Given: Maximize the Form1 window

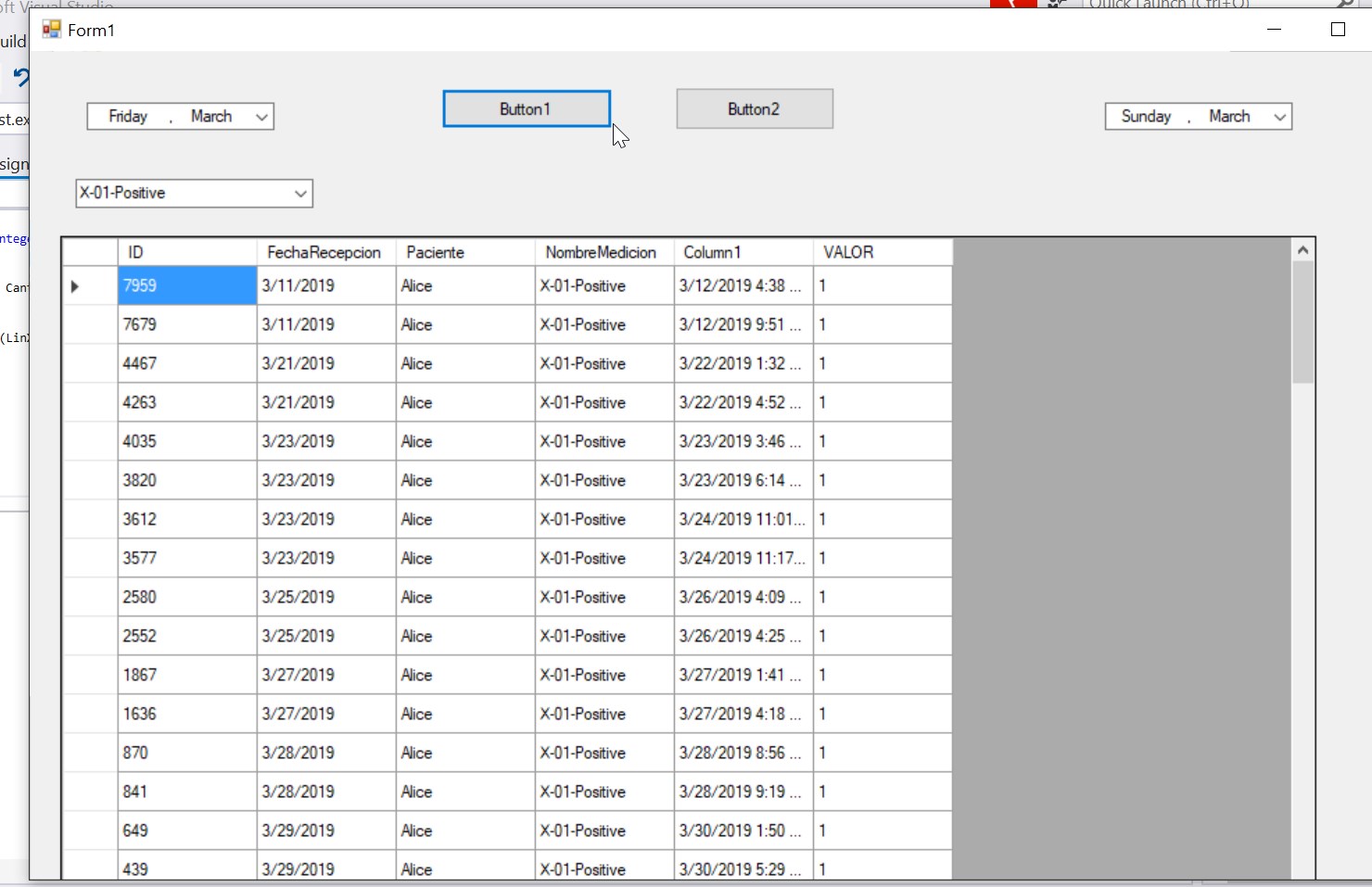Looking at the screenshot, I should pyautogui.click(x=1338, y=30).
